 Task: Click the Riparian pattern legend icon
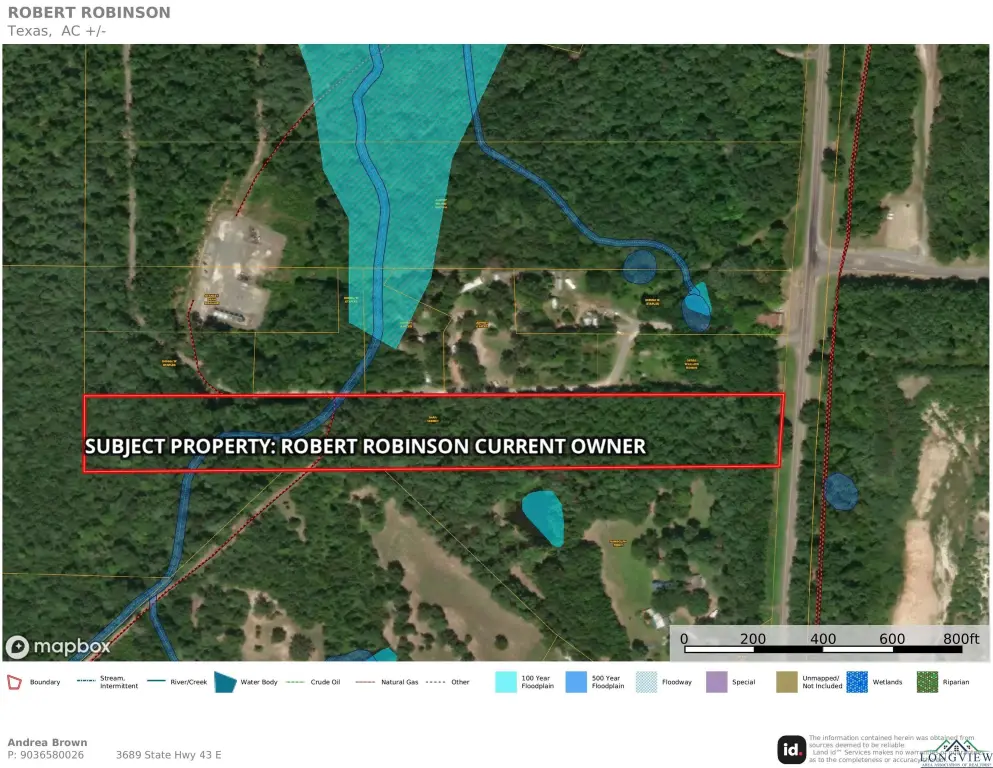(x=927, y=682)
